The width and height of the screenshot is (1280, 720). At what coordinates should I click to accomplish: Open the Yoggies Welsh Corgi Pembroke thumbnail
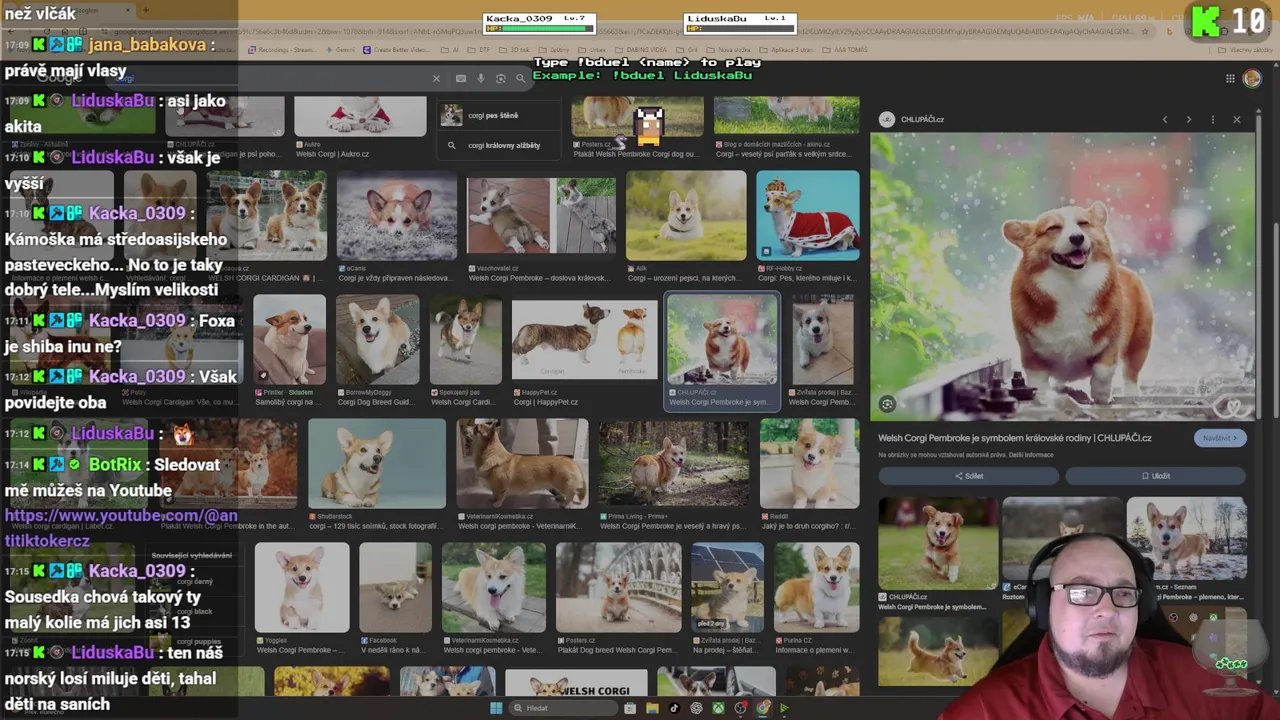point(302,588)
